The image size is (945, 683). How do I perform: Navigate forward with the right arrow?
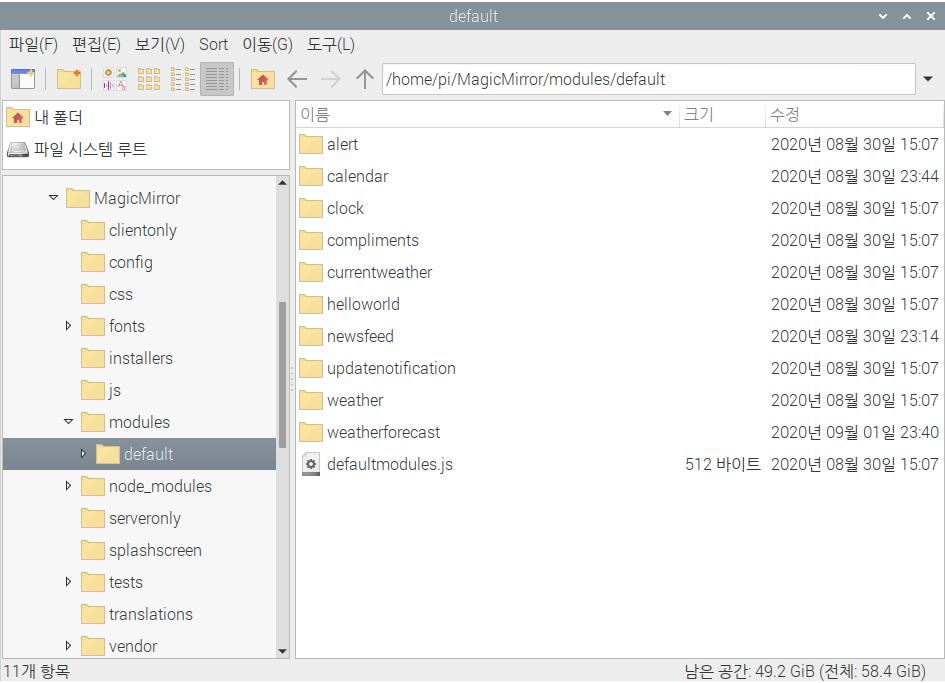click(331, 79)
